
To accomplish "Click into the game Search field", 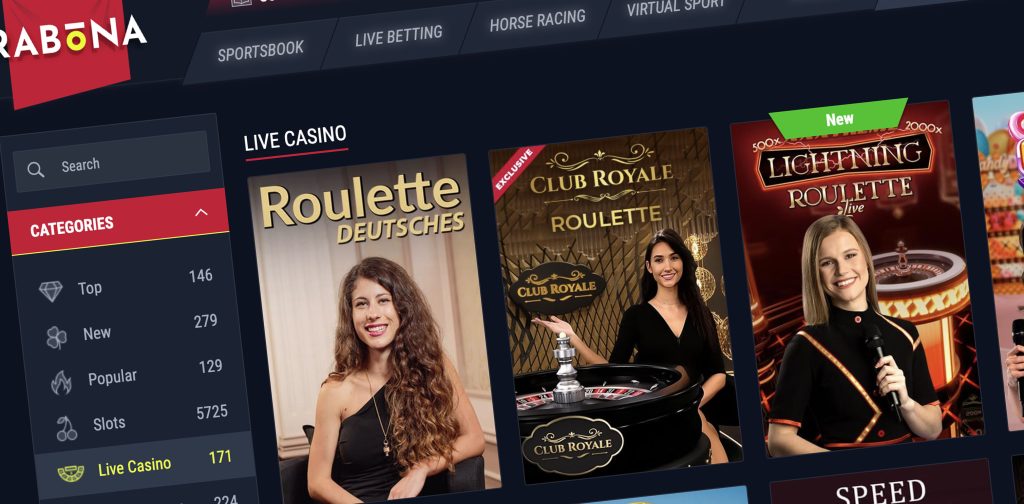I will click(x=112, y=162).
